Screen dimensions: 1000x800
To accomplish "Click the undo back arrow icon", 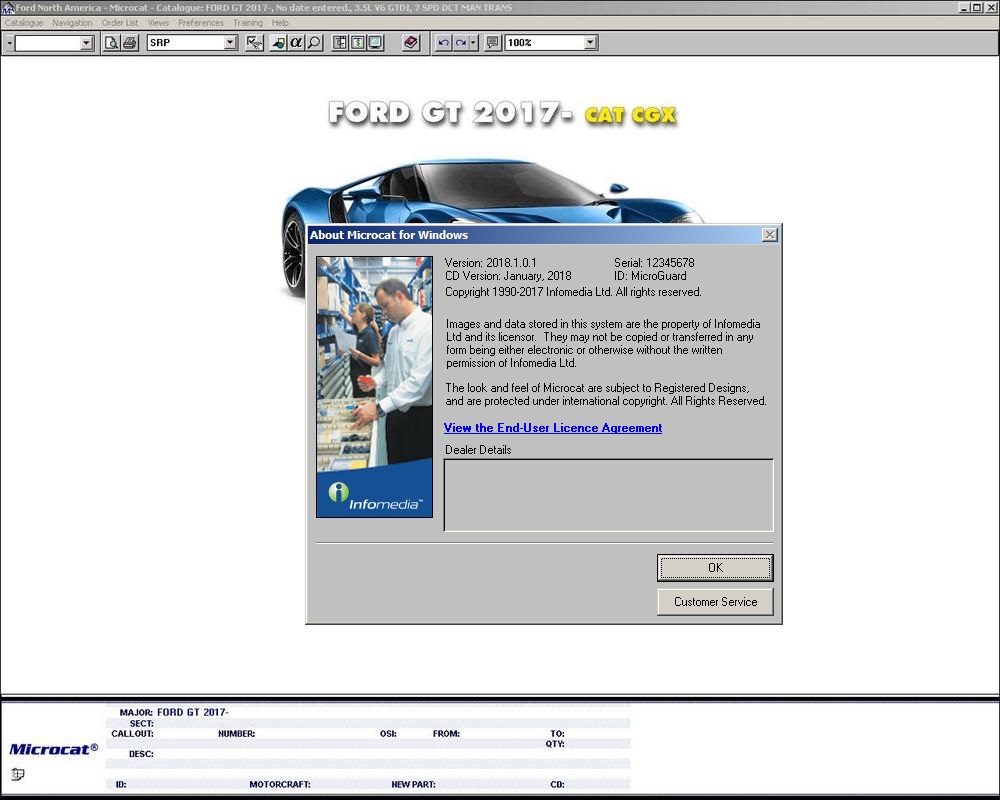I will 443,43.
